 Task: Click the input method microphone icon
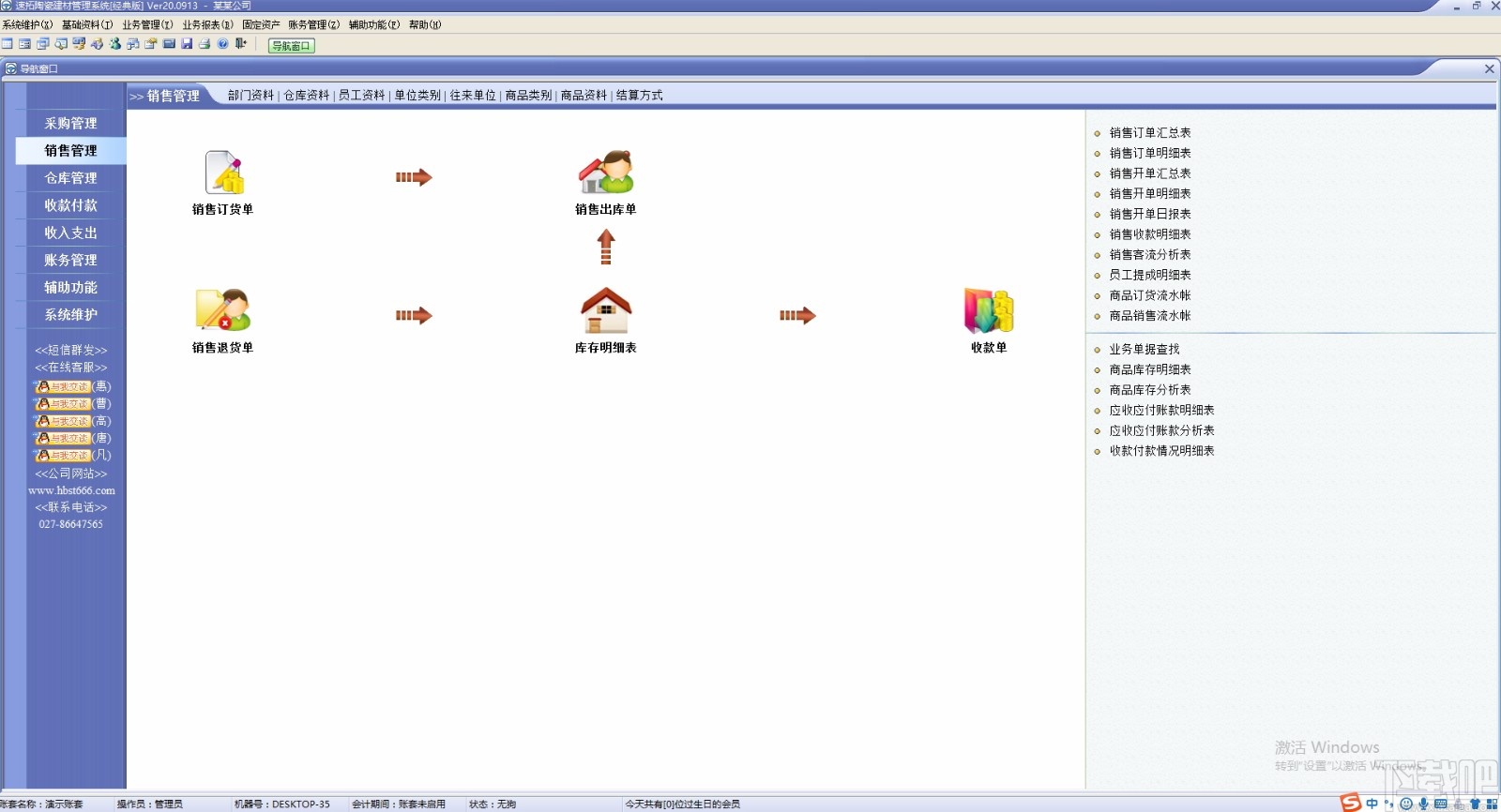[1423, 804]
